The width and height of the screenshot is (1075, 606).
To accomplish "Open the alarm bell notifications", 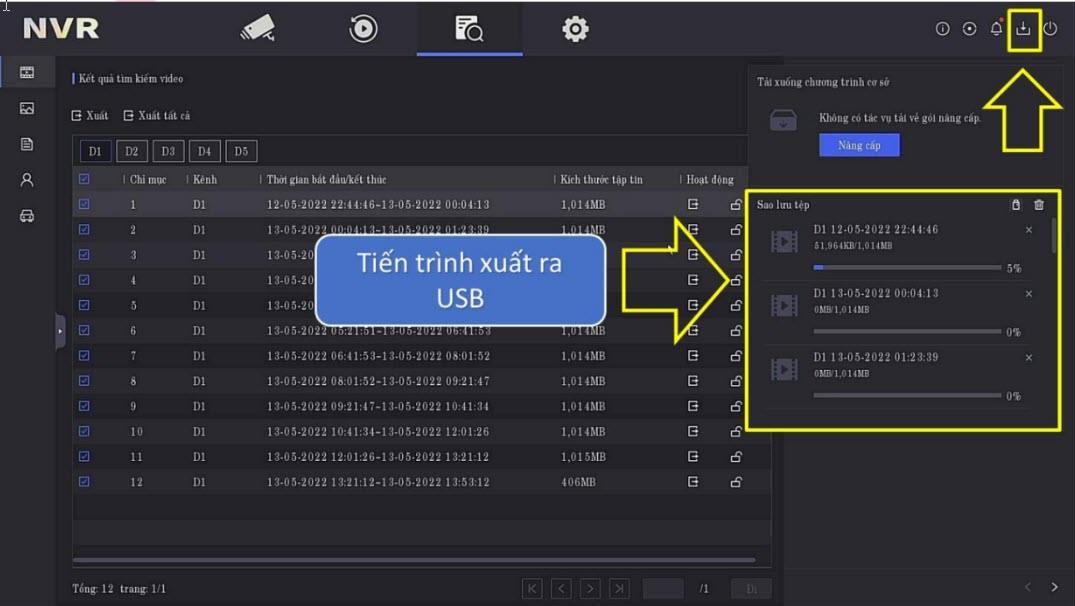I will (x=996, y=29).
